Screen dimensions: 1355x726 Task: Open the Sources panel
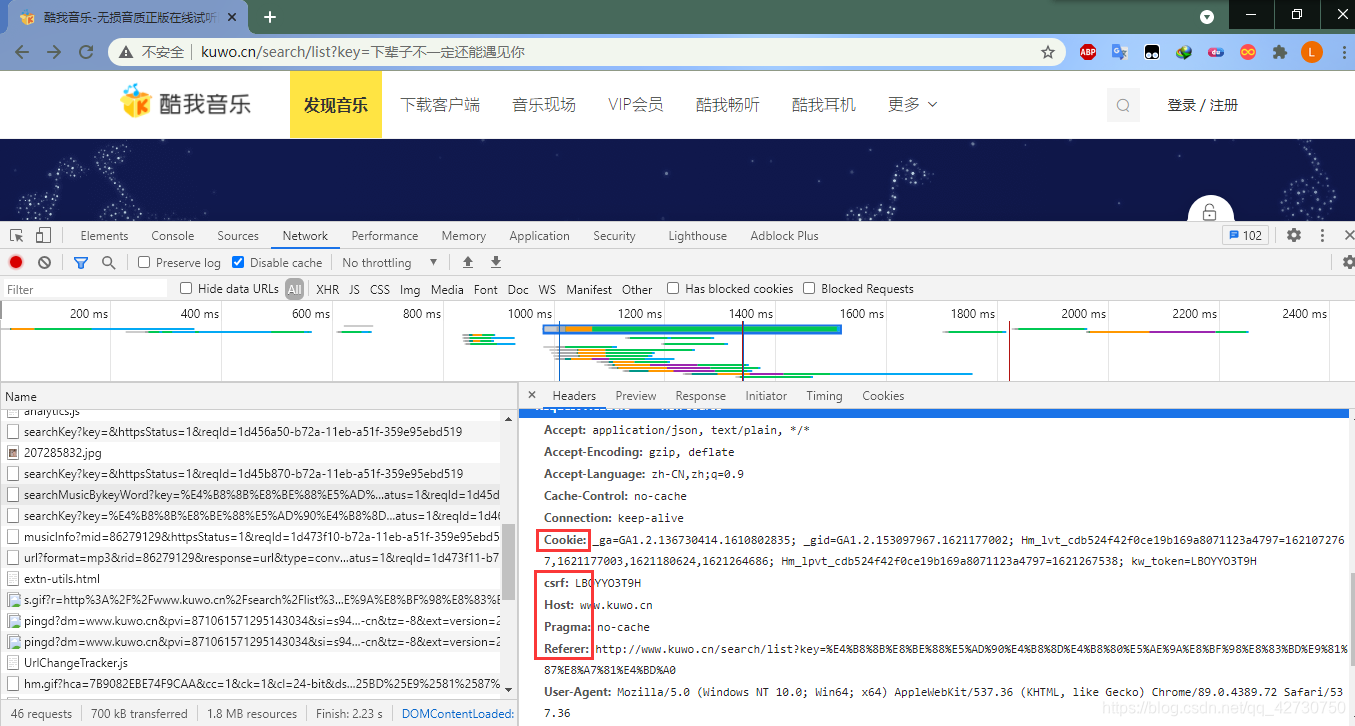[238, 236]
